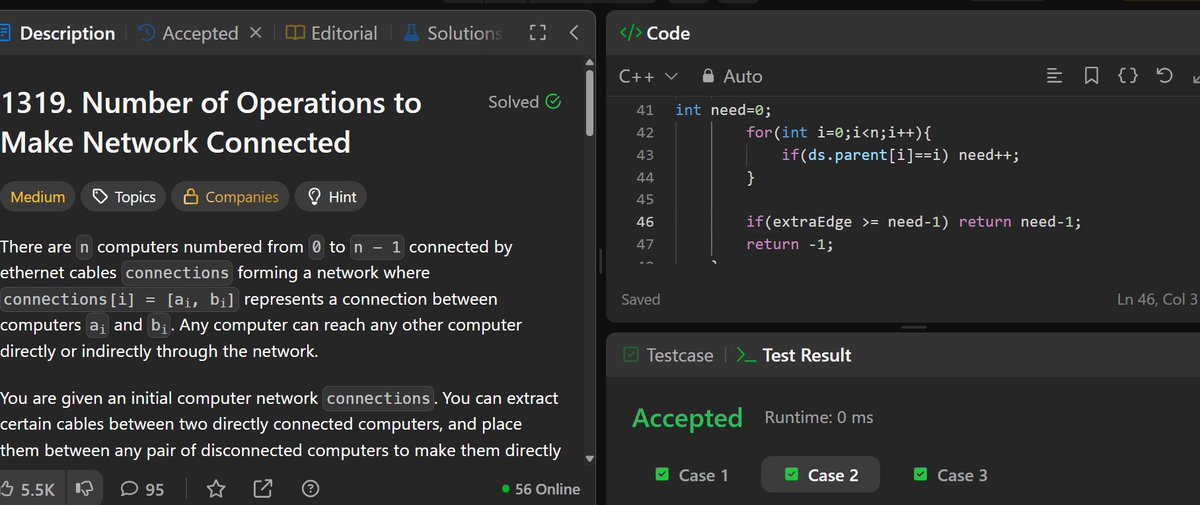Click 'Runtime: 0 ms' text
Image resolution: width=1200 pixels, height=505 pixels.
[819, 417]
